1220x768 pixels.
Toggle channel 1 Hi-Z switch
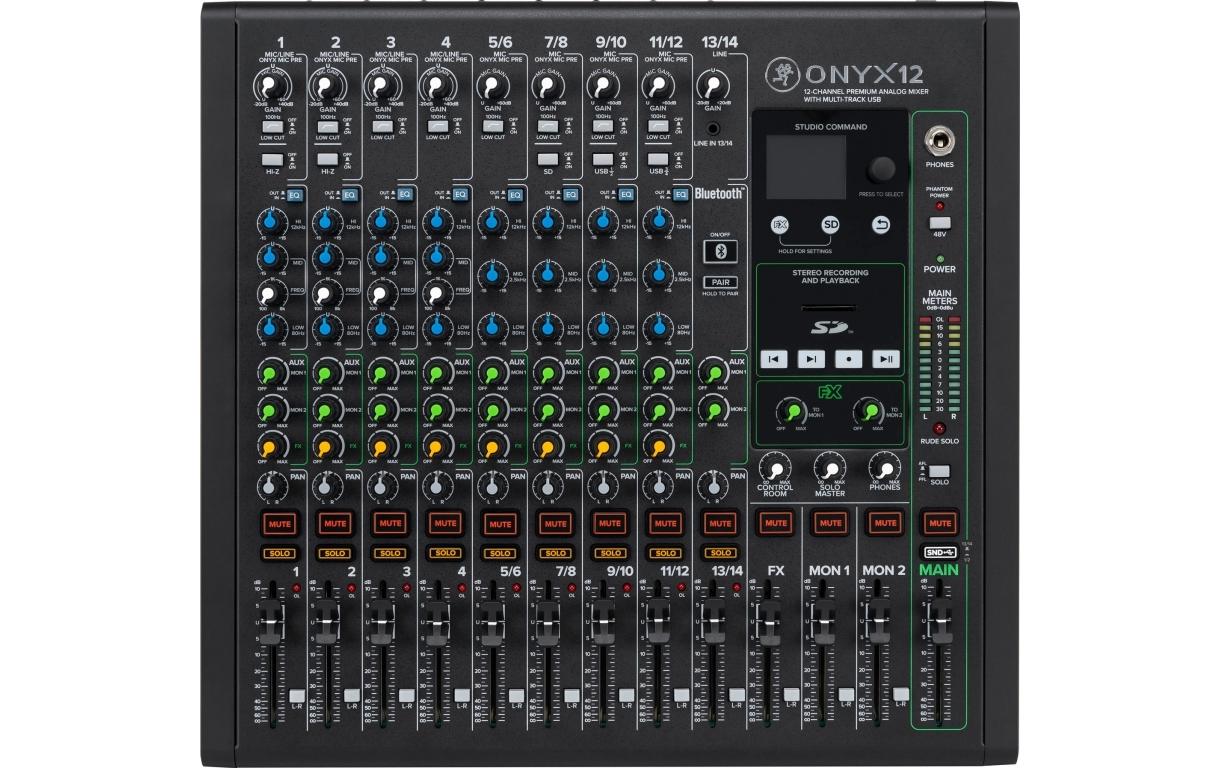[x=273, y=159]
